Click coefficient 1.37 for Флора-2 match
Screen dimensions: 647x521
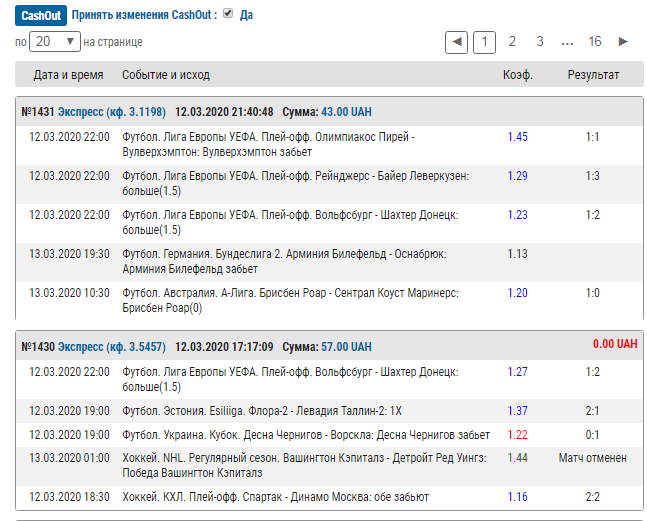tap(517, 411)
